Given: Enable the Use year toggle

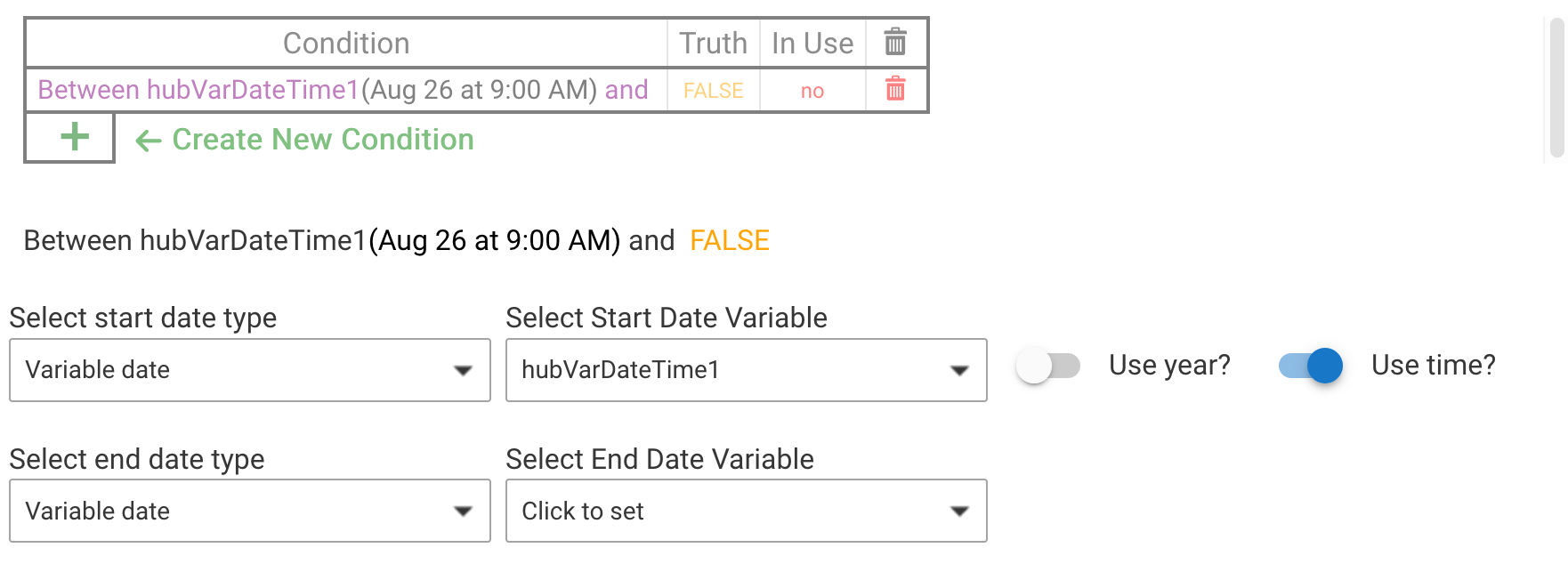Looking at the screenshot, I should click(x=1048, y=366).
